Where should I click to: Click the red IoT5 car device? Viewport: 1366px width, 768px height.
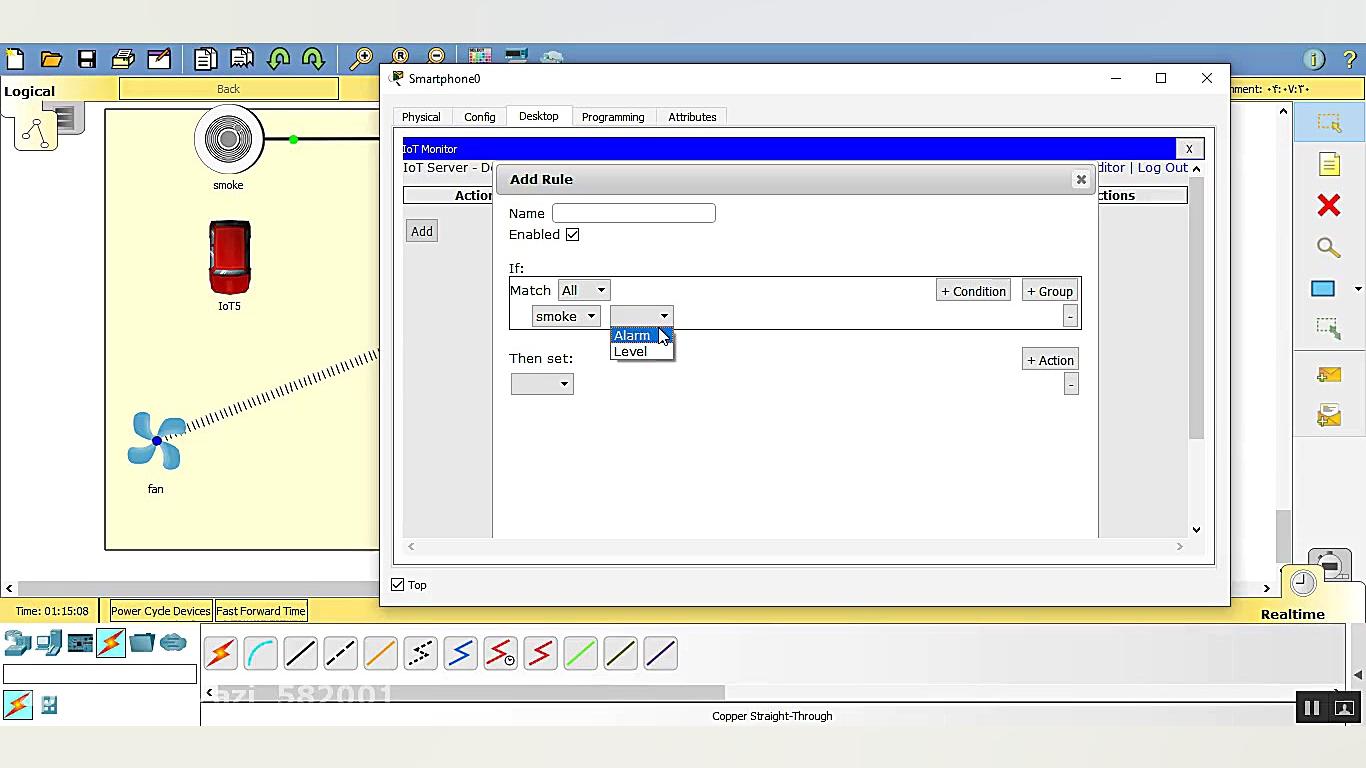(x=229, y=258)
